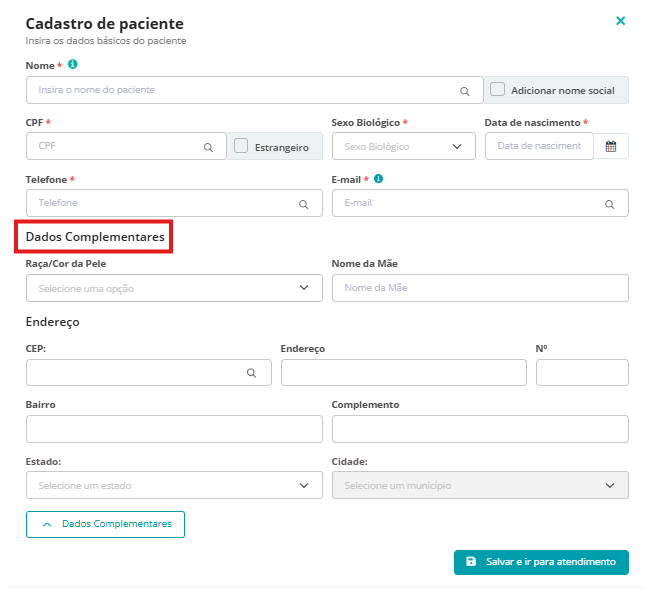Click the magnifier icon in CPF field

(208, 147)
